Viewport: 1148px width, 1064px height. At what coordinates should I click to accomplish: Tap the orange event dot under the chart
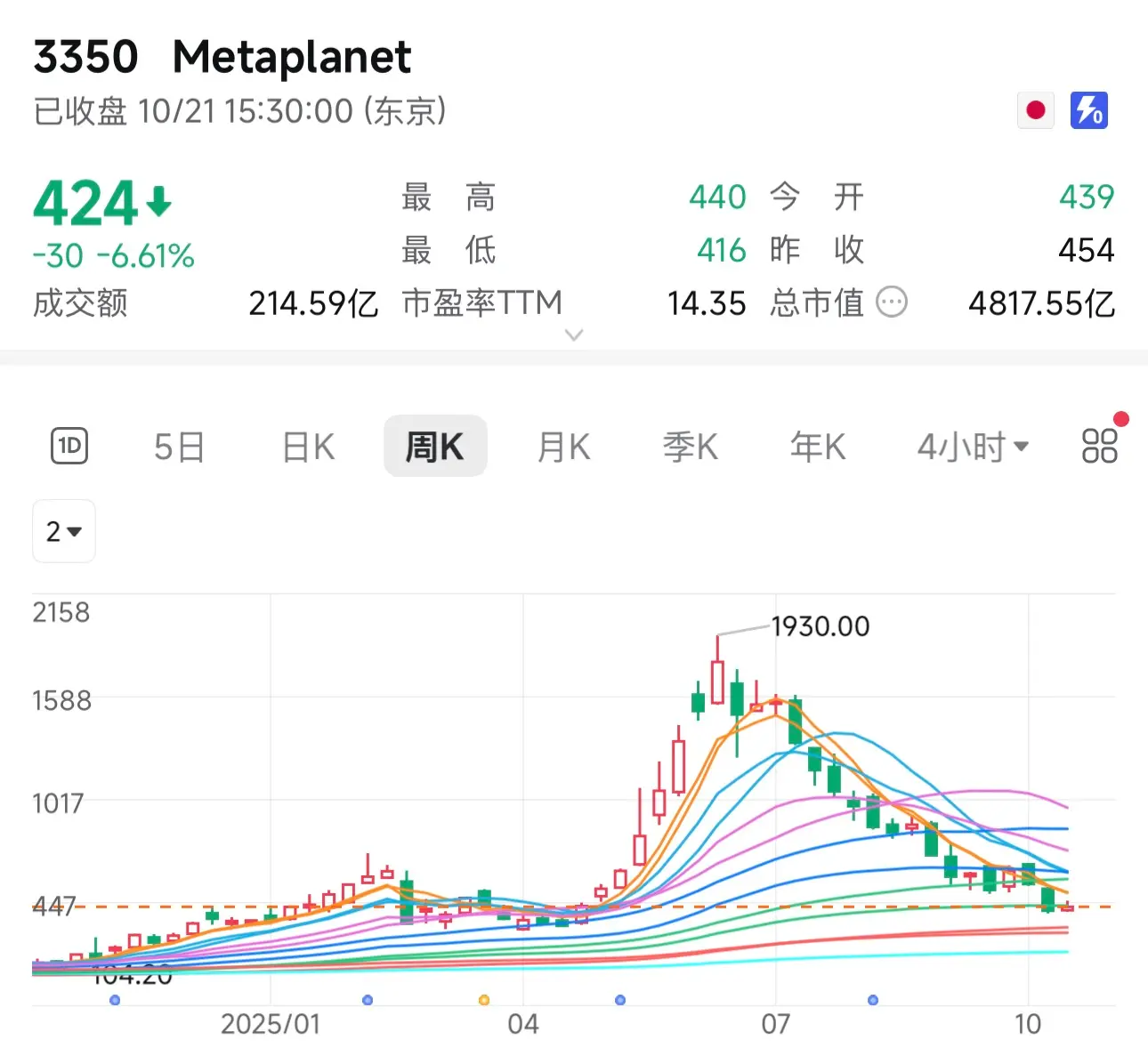[x=484, y=1000]
